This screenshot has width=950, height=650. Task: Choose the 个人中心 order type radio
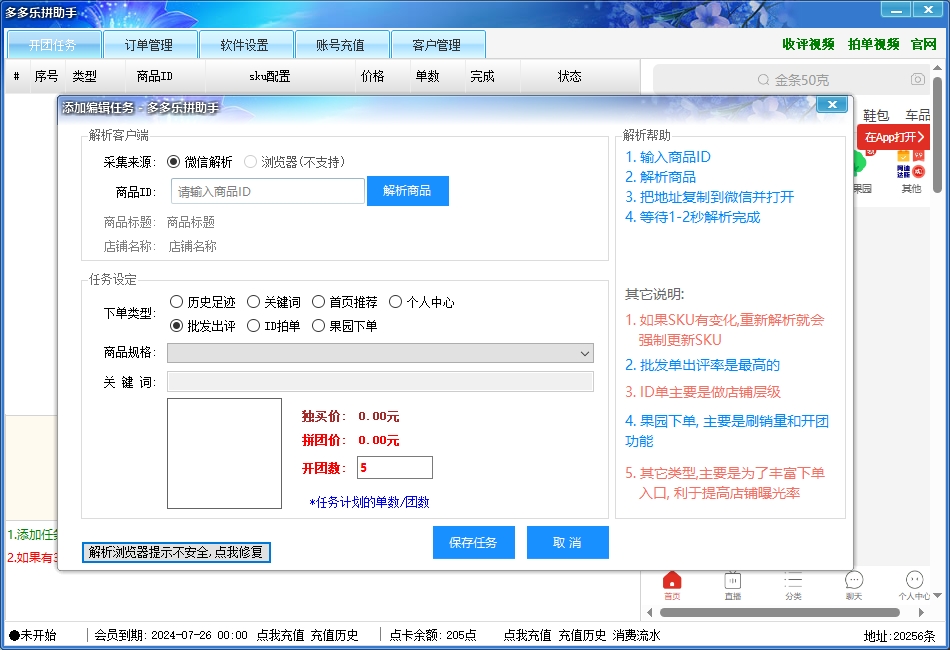(422, 302)
